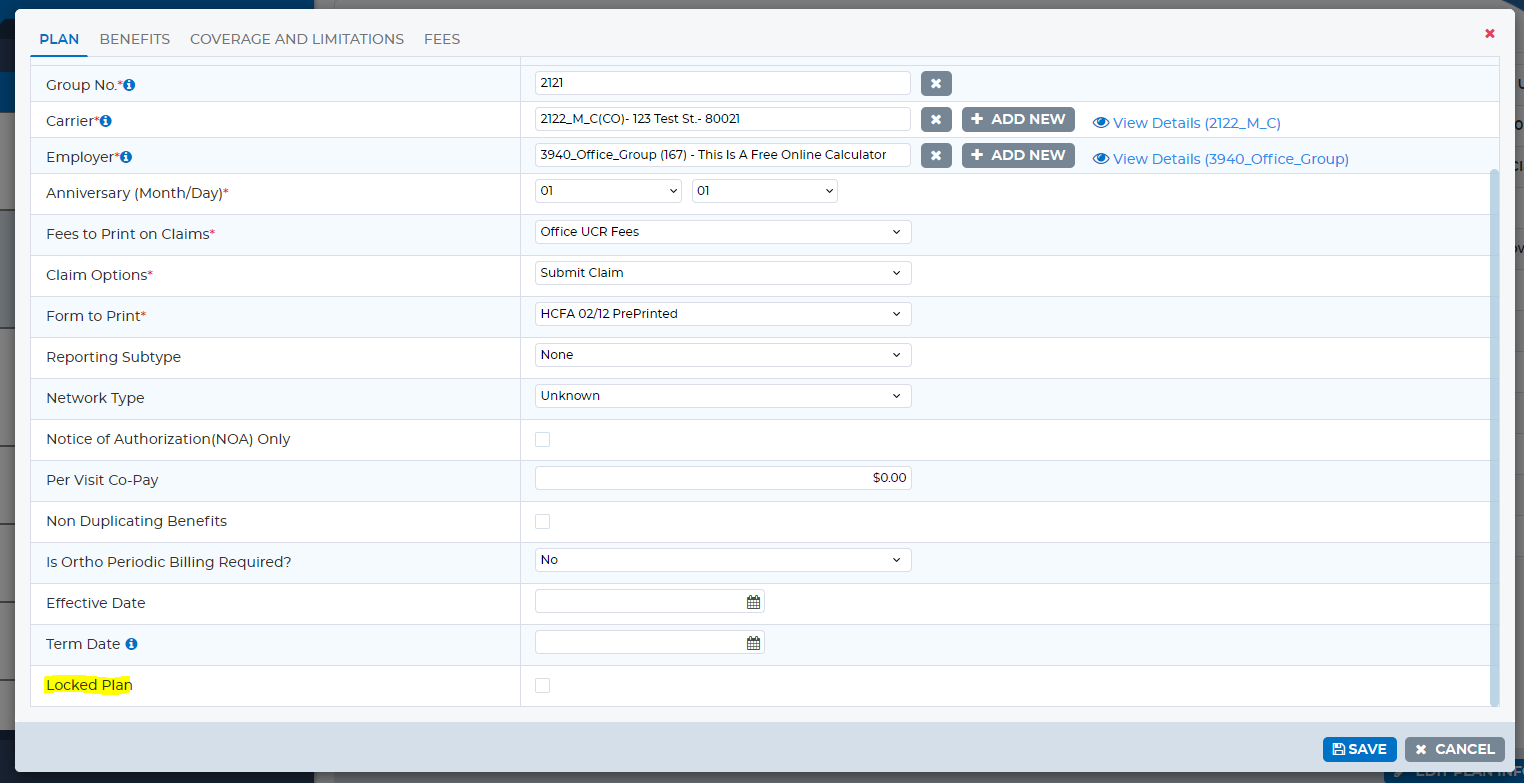Close the dialog with the red X
The height and width of the screenshot is (783, 1524).
coord(1490,33)
